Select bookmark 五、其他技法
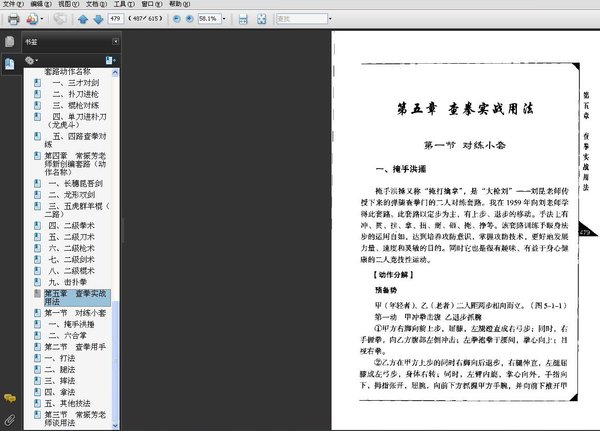Viewport: 600px width, 431px height. coord(68,403)
